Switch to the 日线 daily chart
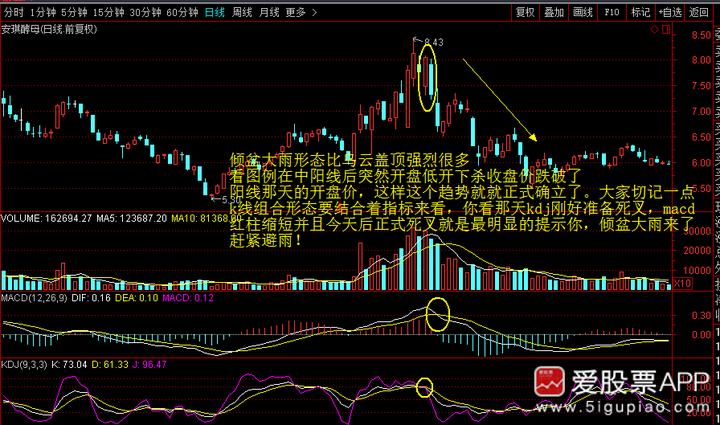Image resolution: width=720 pixels, height=425 pixels. tap(214, 12)
